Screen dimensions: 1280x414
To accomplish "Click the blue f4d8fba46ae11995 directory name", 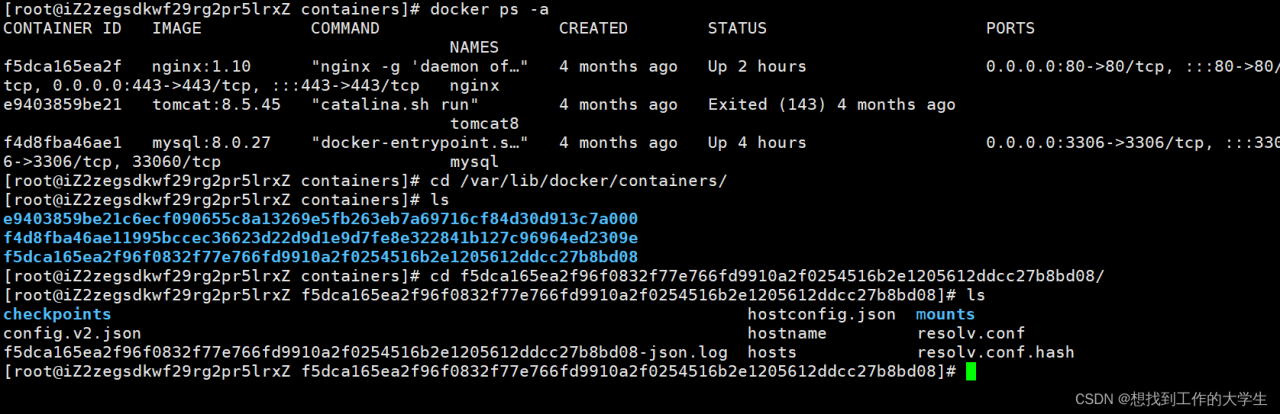I will 320,238.
